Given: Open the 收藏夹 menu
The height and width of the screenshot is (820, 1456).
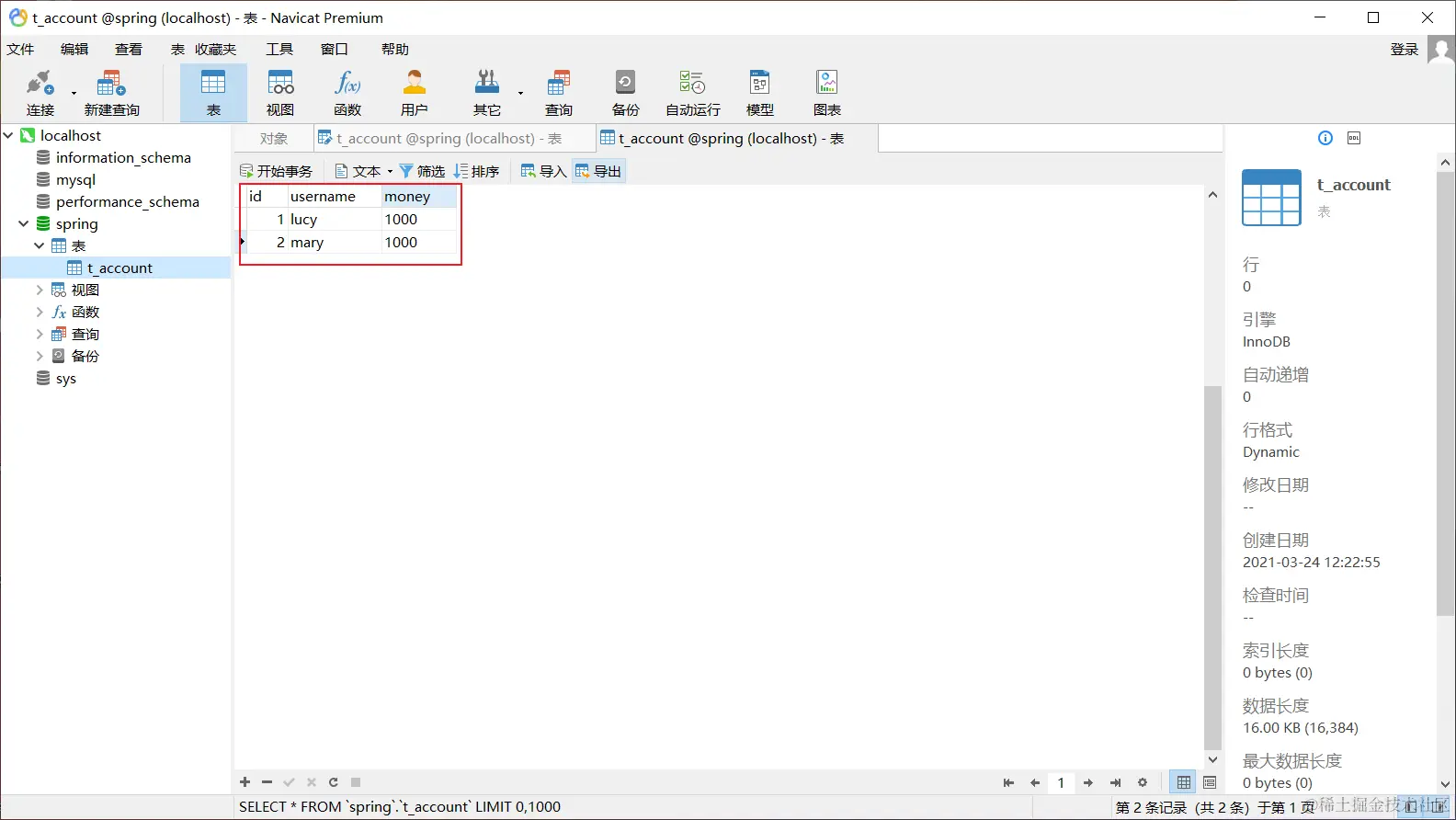Looking at the screenshot, I should click(x=216, y=50).
